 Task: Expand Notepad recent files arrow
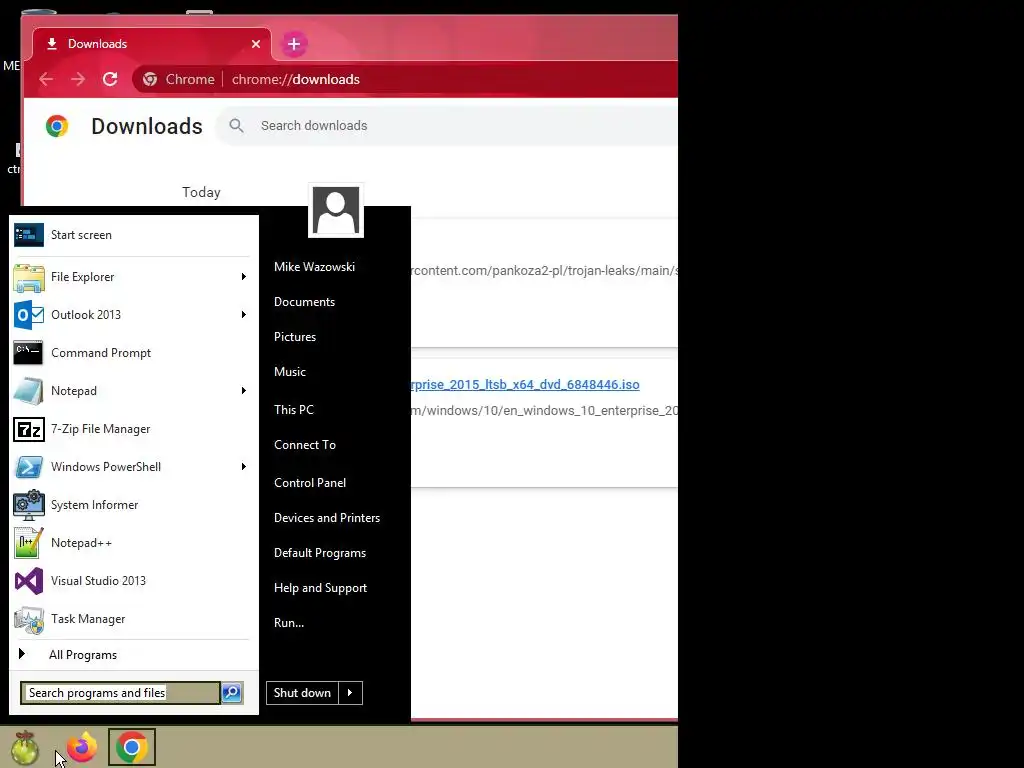244,391
